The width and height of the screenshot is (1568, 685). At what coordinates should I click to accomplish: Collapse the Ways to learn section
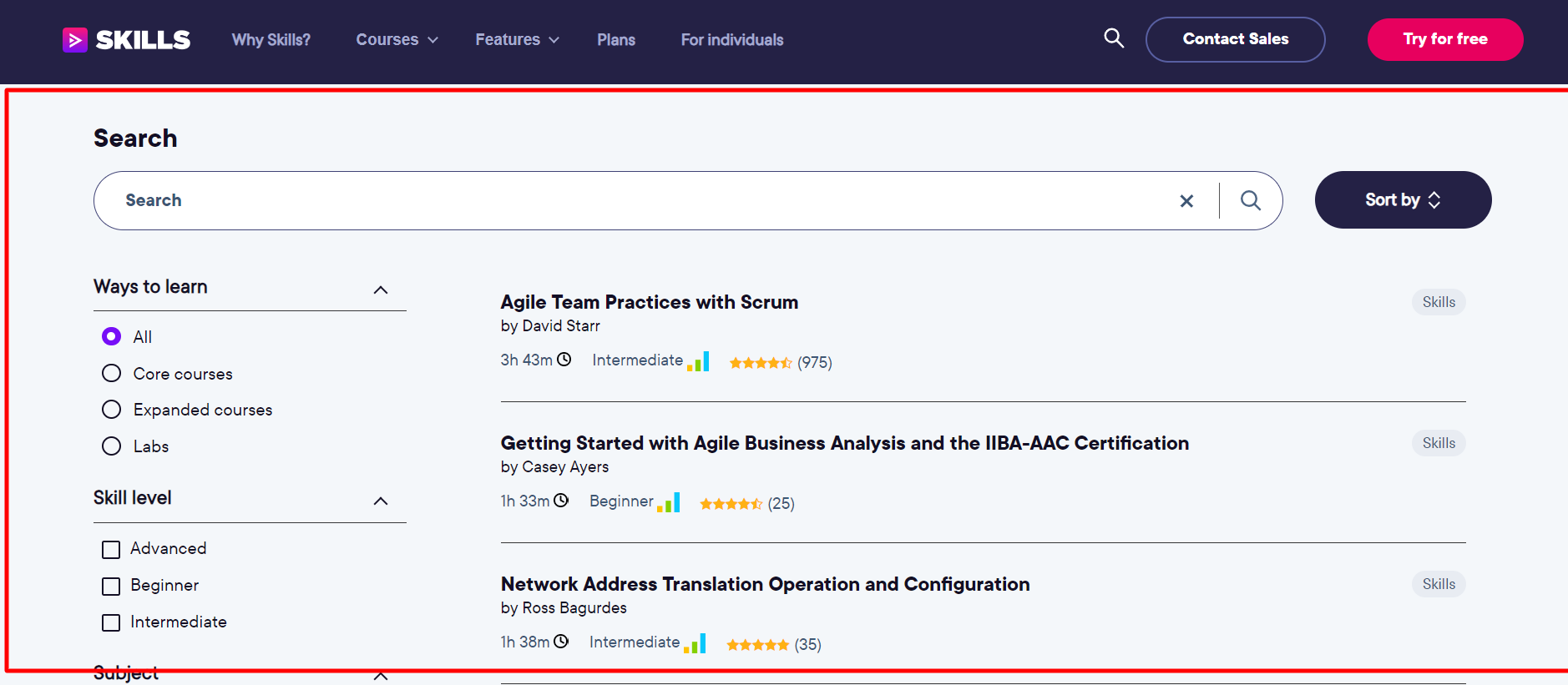click(381, 290)
